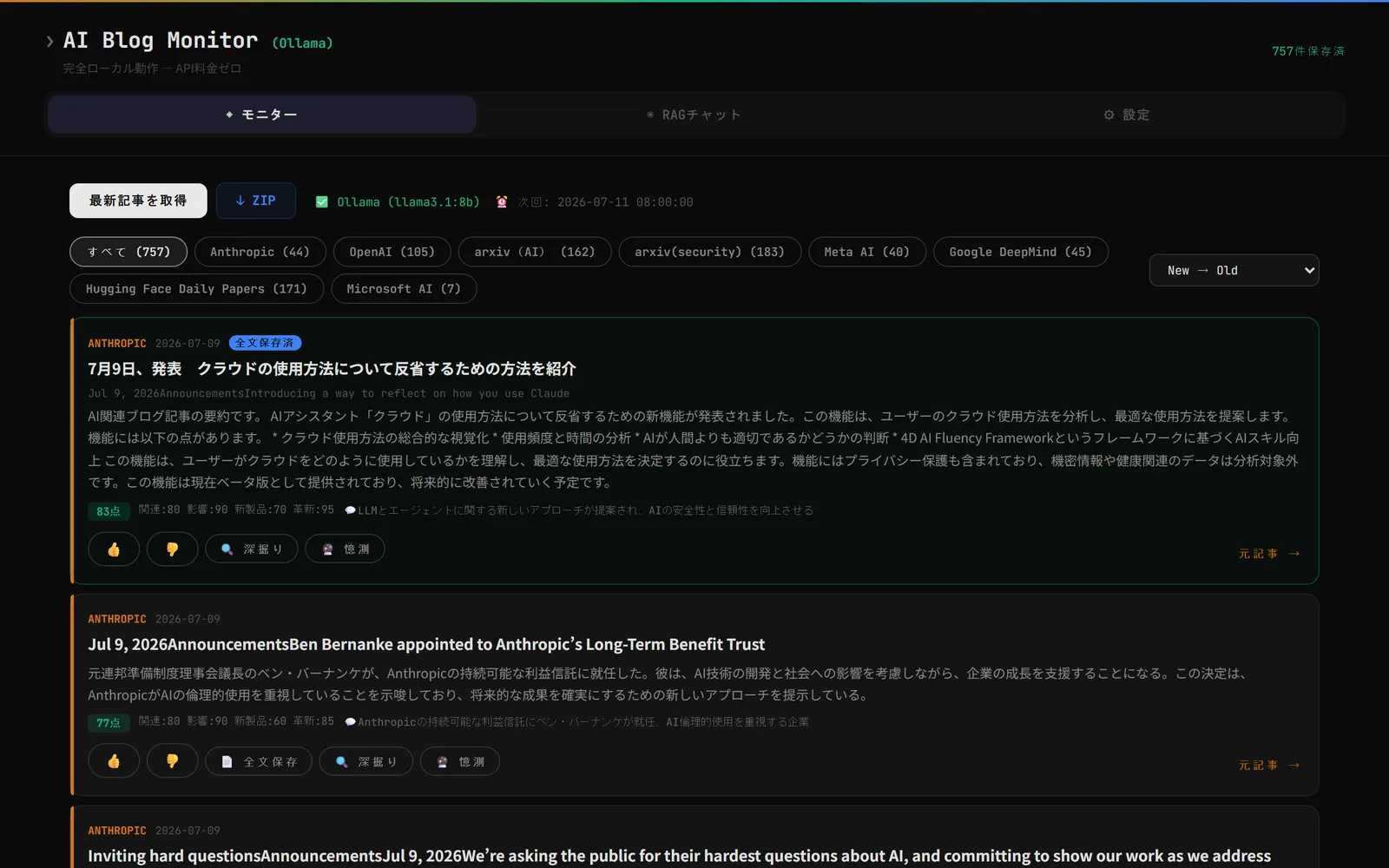
Task: Click 憶測 on the Bernanke article
Action: tap(460, 761)
